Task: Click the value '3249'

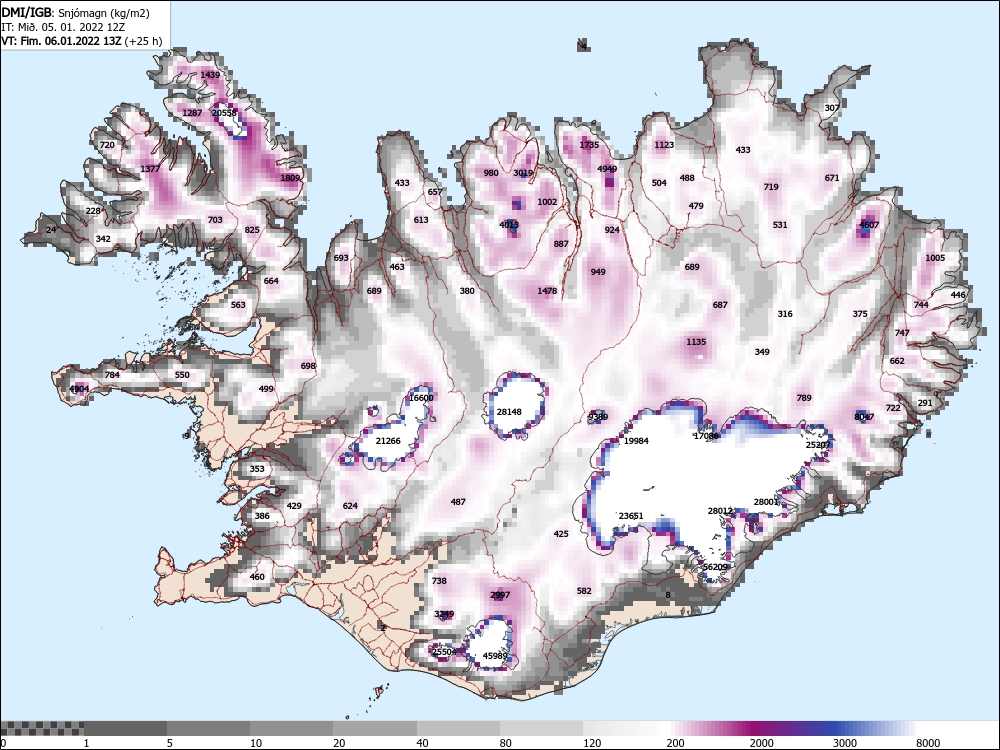Action: point(444,614)
